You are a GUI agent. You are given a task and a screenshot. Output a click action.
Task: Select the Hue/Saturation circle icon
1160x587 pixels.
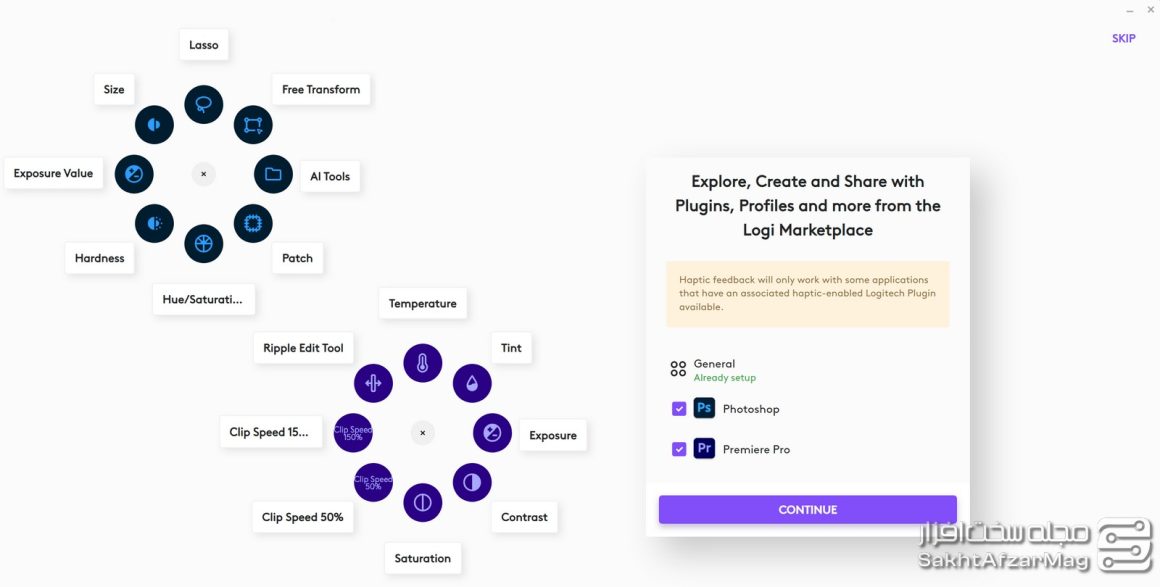(204, 243)
